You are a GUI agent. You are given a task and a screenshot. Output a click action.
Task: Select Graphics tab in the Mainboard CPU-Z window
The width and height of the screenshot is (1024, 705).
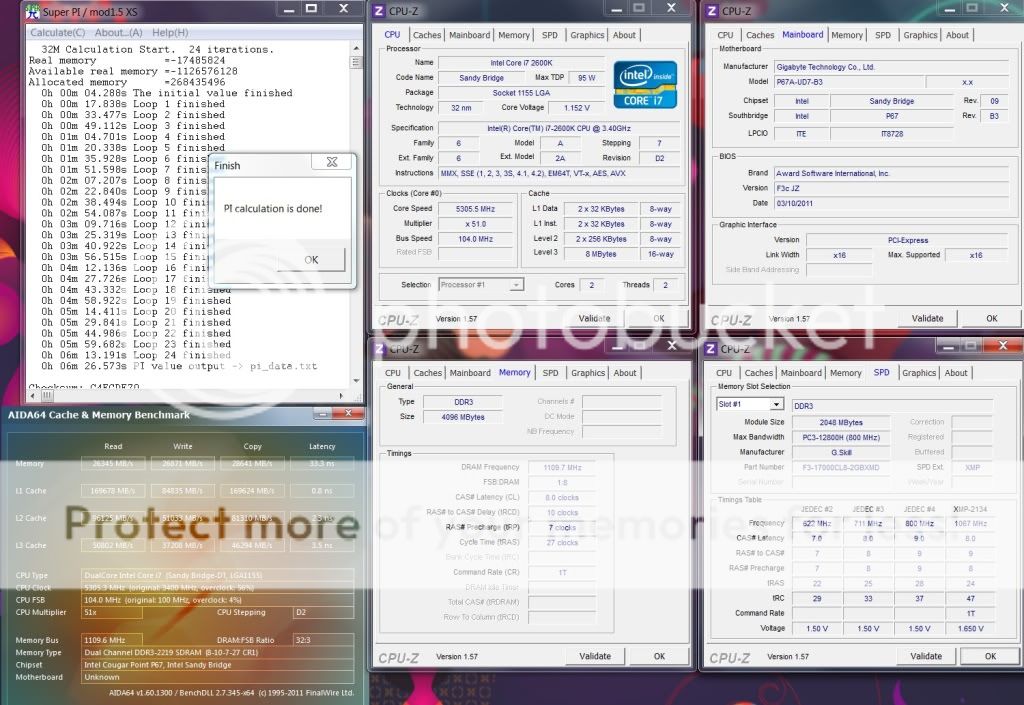(920, 35)
